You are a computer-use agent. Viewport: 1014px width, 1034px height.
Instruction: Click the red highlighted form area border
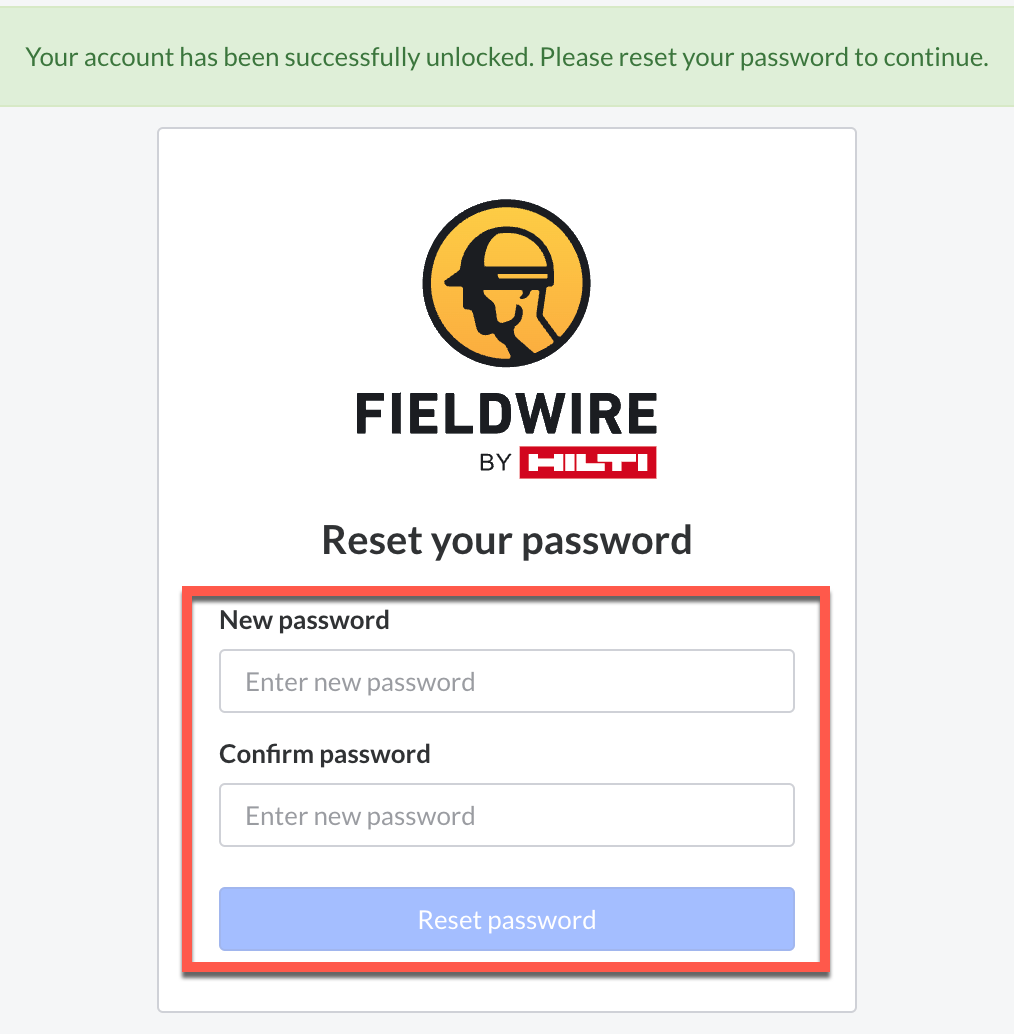pyautogui.click(x=506, y=588)
